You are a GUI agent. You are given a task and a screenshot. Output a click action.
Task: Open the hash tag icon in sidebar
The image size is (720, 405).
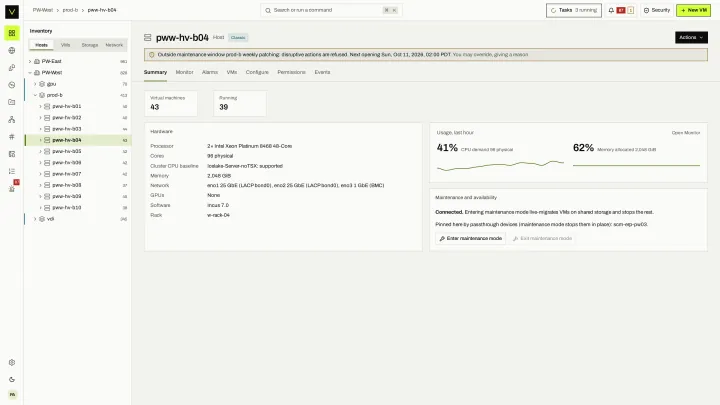[x=12, y=136]
